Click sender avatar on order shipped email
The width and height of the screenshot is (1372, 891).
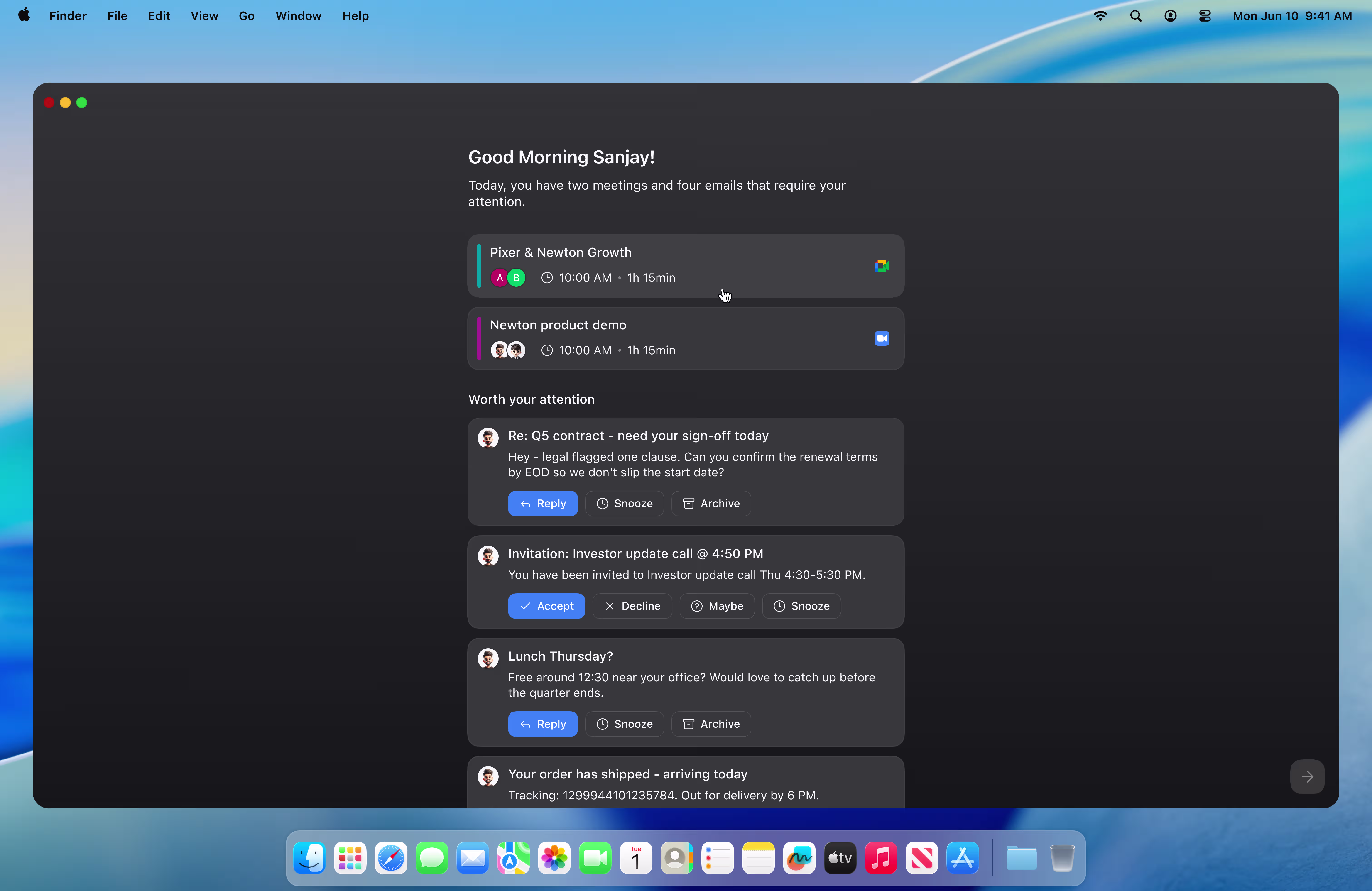tap(488, 776)
